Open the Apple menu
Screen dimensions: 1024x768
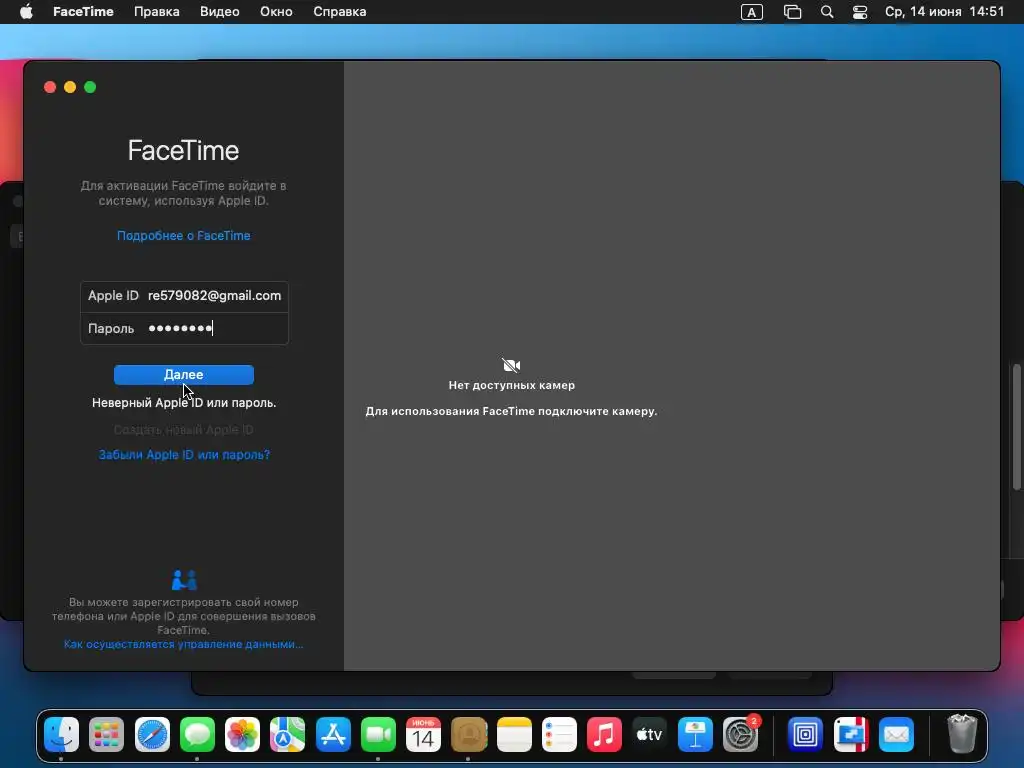[26, 12]
